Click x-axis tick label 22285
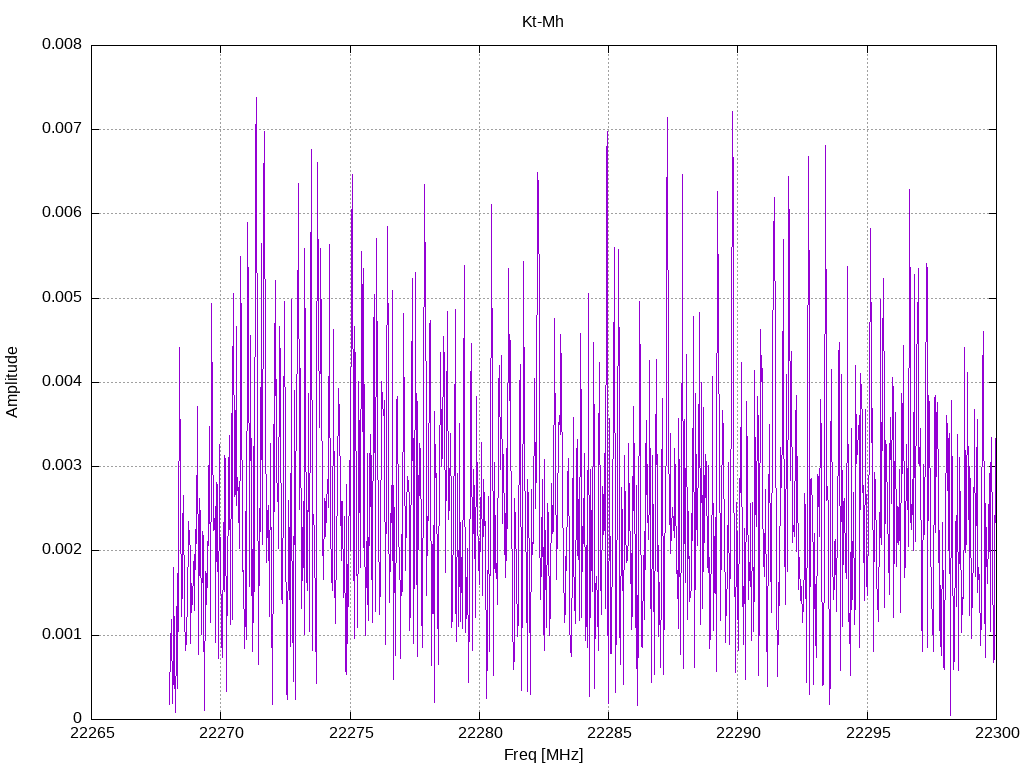This screenshot has height=768, width=1024. 609,733
